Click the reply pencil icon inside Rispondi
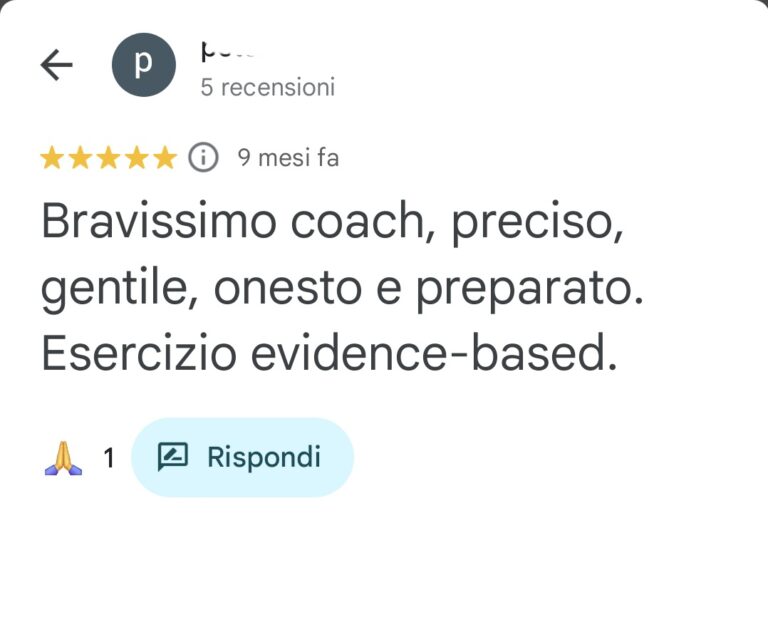Screen dimensions: 768x632 172,457
